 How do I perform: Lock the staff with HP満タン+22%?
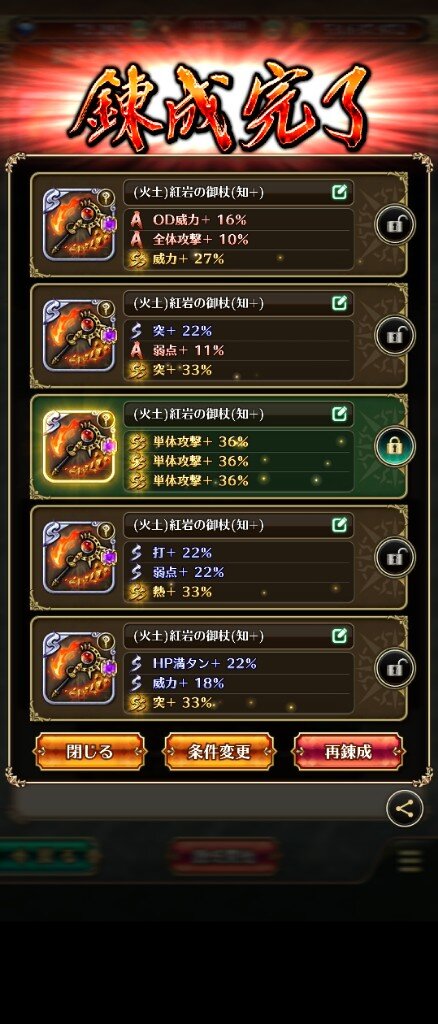395,669
